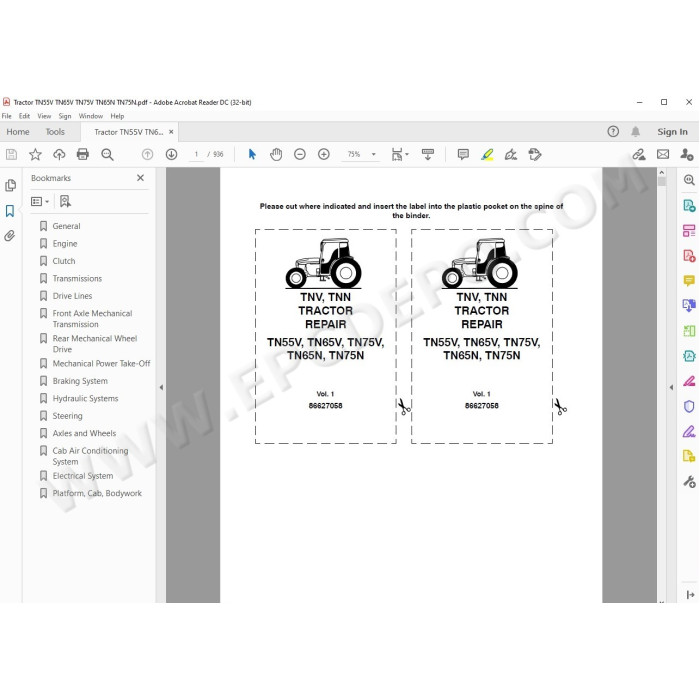
Task: Print the document
Action: tap(83, 154)
